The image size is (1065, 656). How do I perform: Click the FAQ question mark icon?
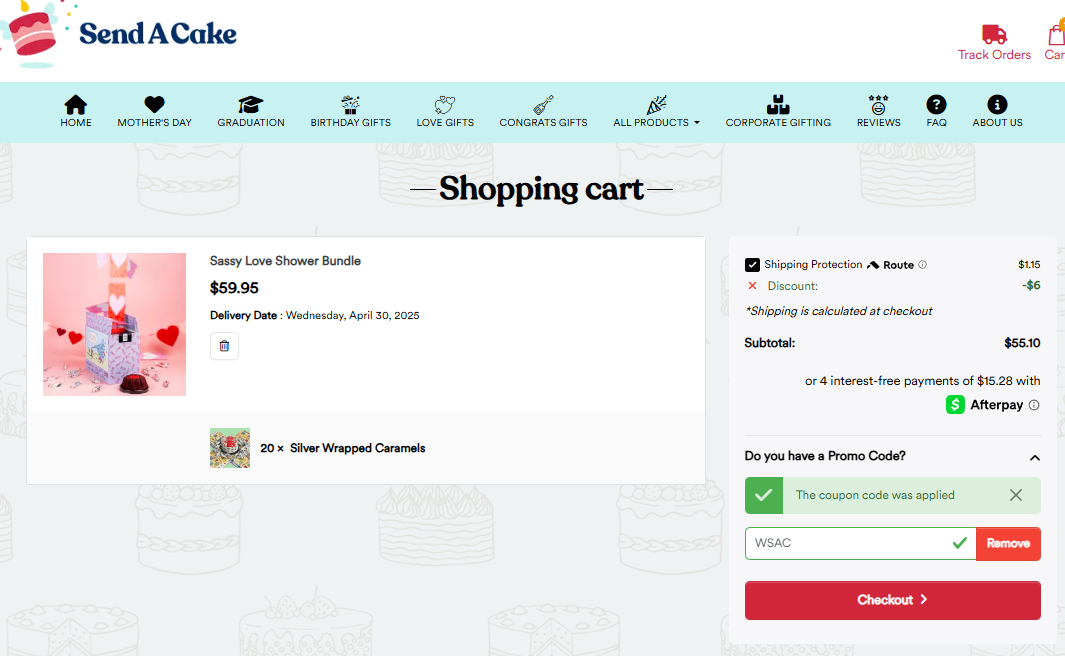936,104
